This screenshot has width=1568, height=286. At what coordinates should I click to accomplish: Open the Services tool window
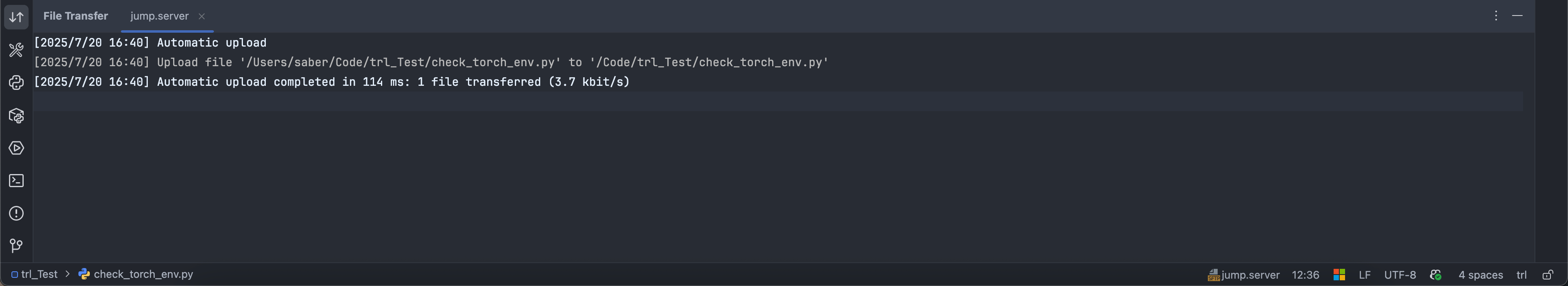(16, 148)
